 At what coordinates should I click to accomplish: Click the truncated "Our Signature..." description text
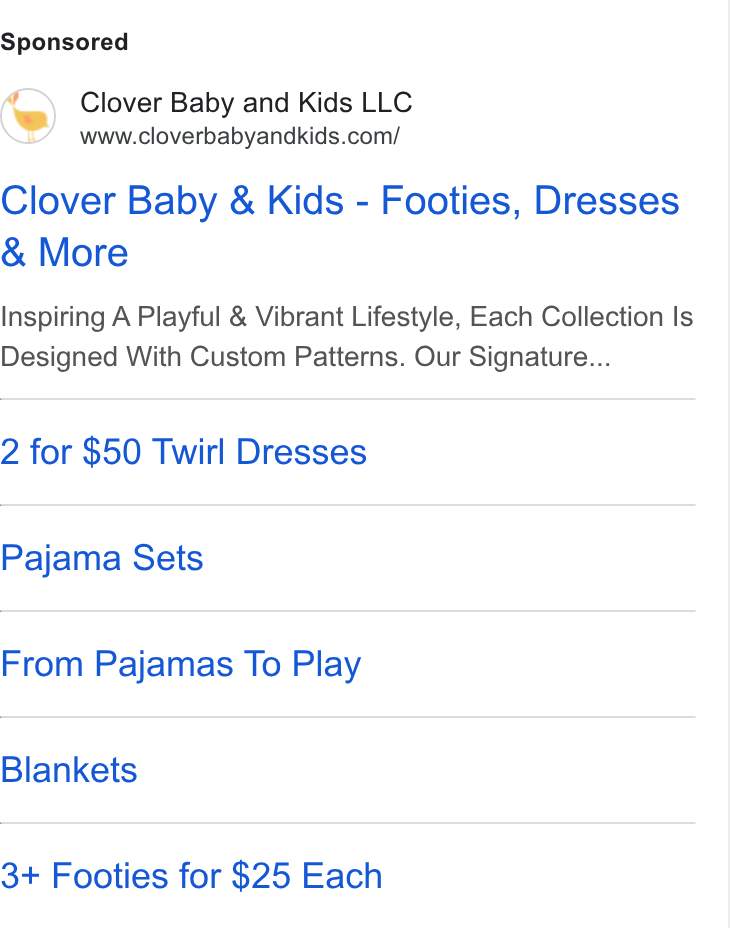[x=512, y=357]
